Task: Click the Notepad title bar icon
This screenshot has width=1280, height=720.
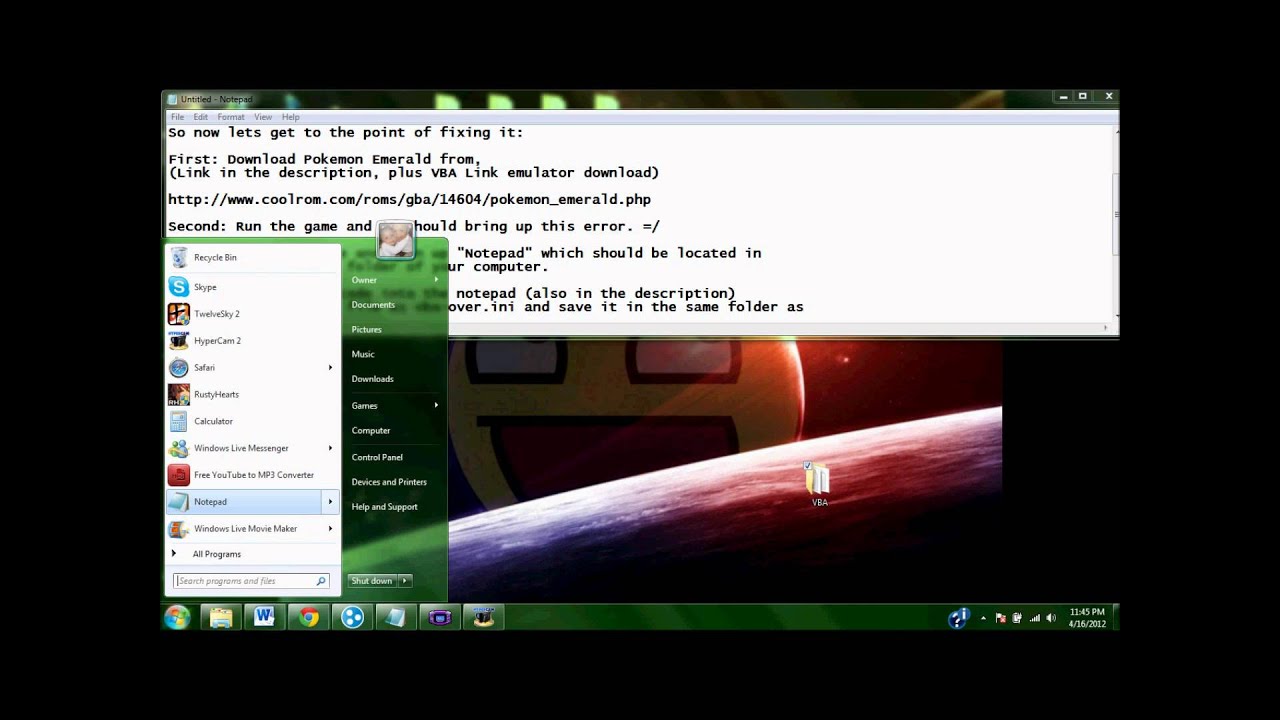Action: click(173, 99)
